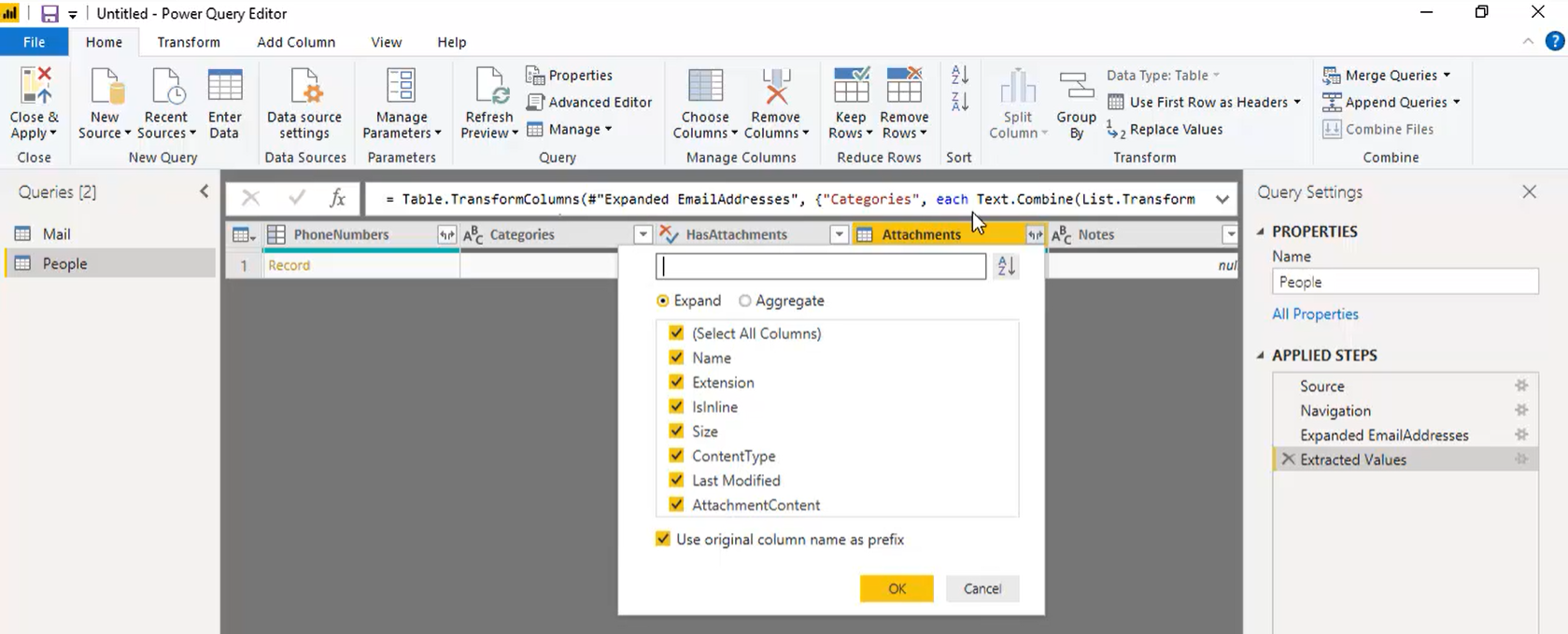Switch to the View tab

coord(386,42)
